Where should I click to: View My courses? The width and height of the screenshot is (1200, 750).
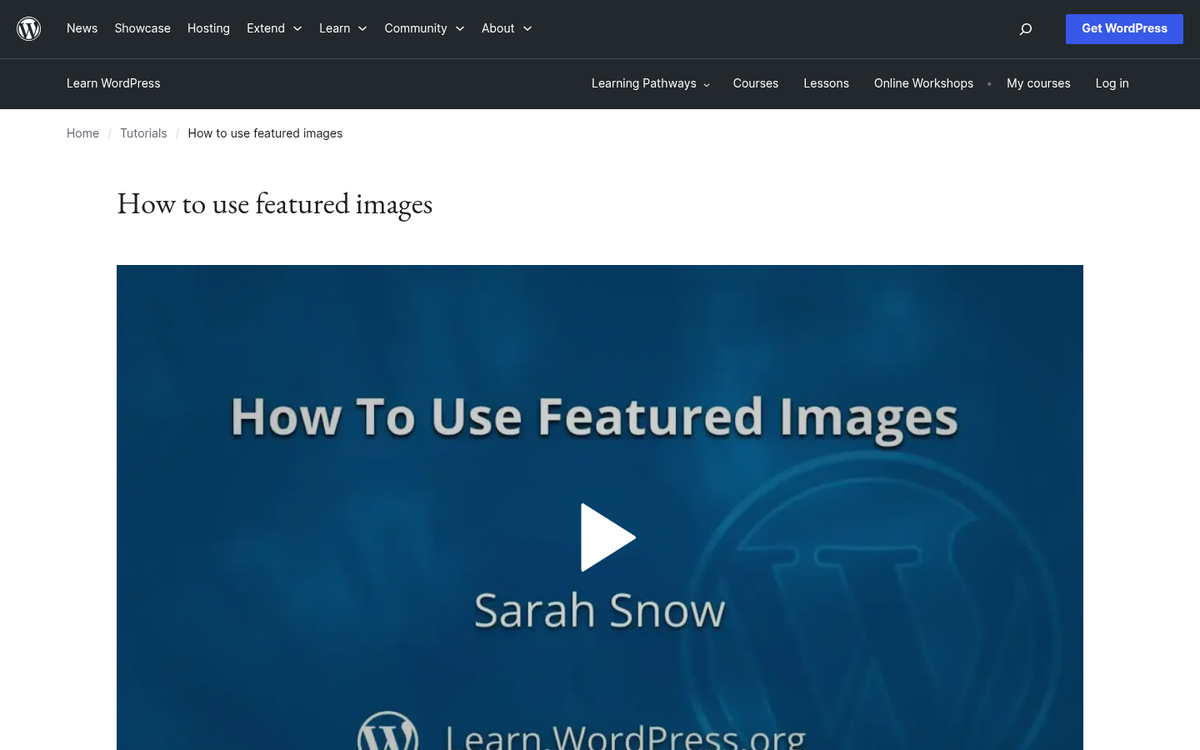1038,84
